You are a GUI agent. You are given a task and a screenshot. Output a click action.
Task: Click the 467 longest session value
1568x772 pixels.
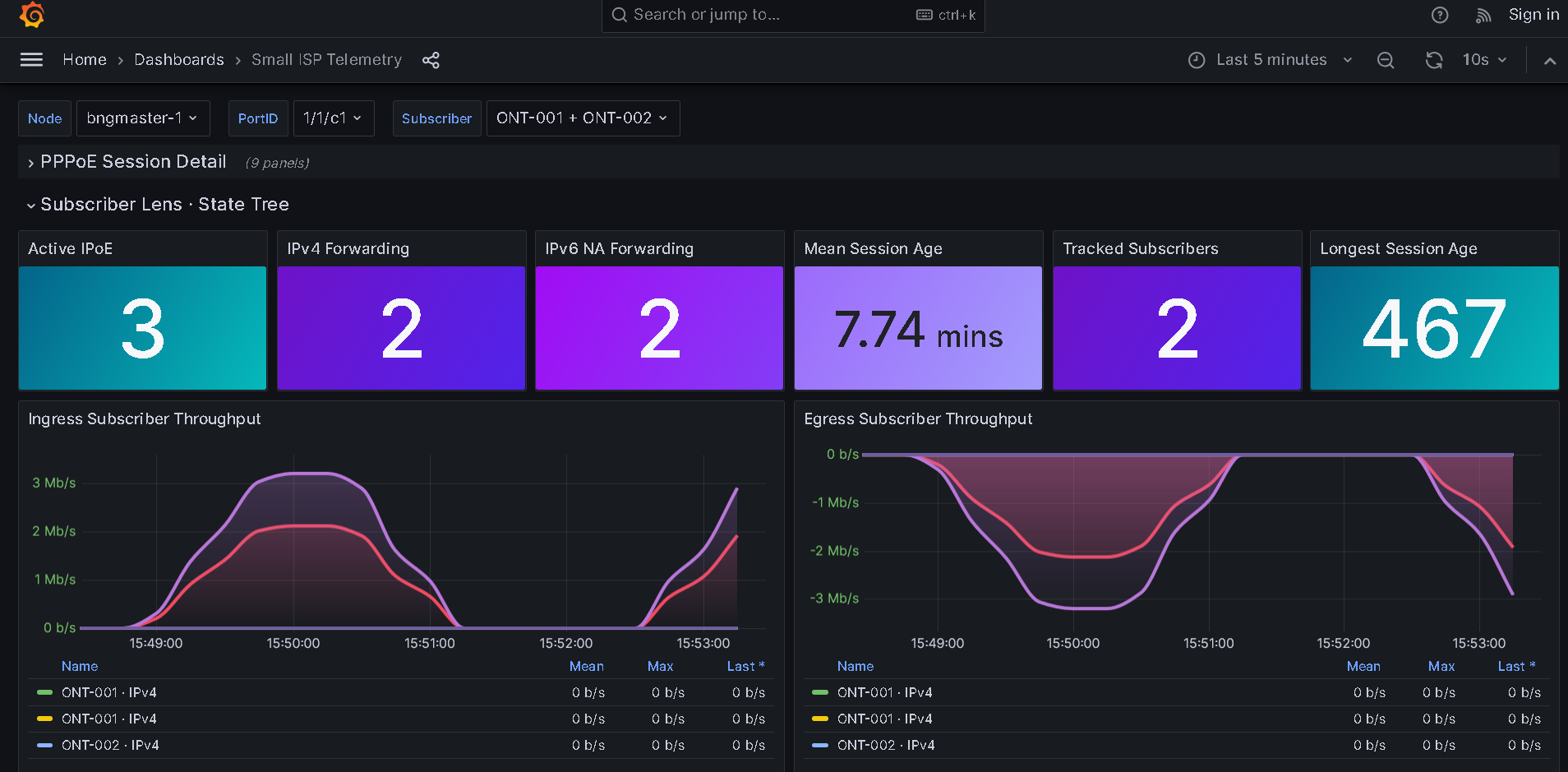click(1434, 329)
